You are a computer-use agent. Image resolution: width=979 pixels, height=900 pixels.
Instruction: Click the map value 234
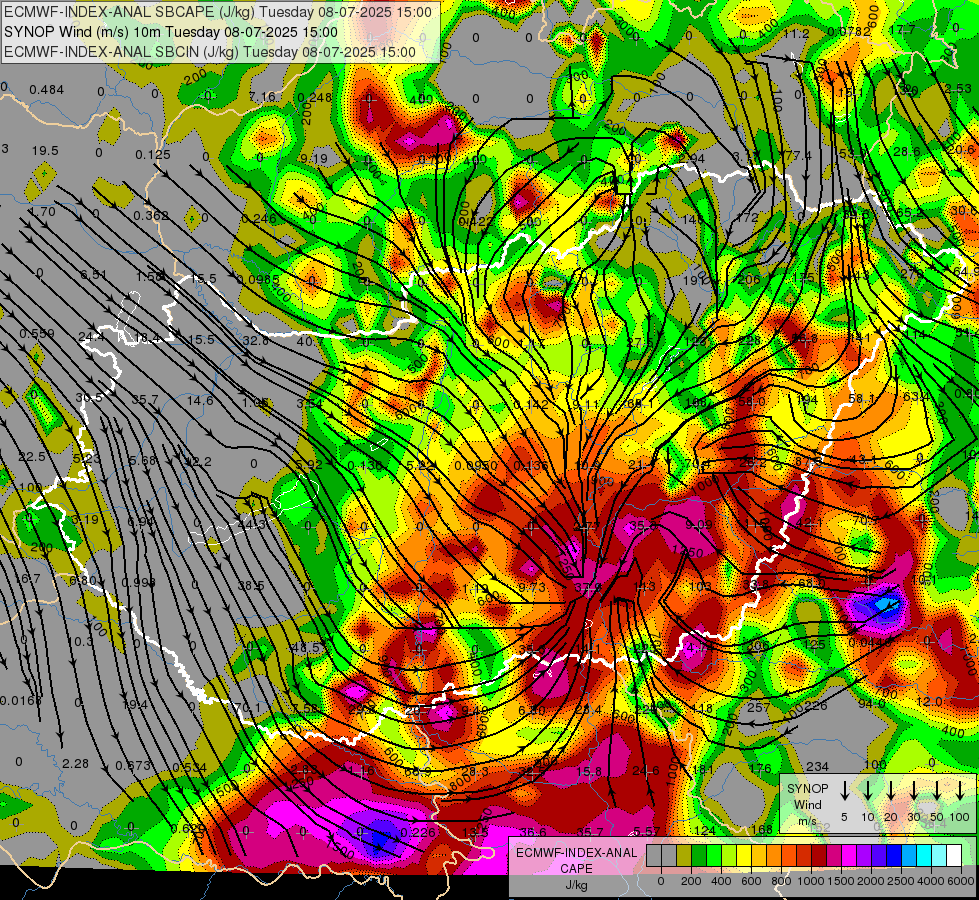tap(817, 766)
